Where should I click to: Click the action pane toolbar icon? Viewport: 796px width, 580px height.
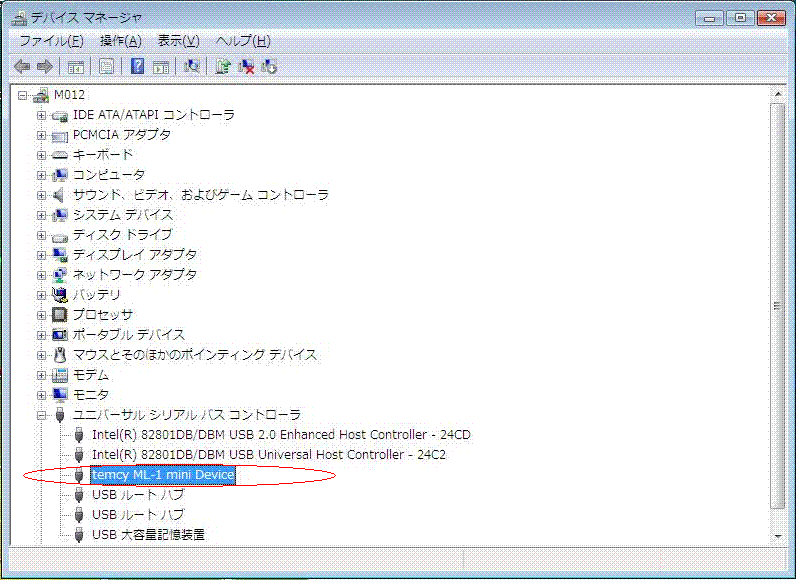coord(161,66)
